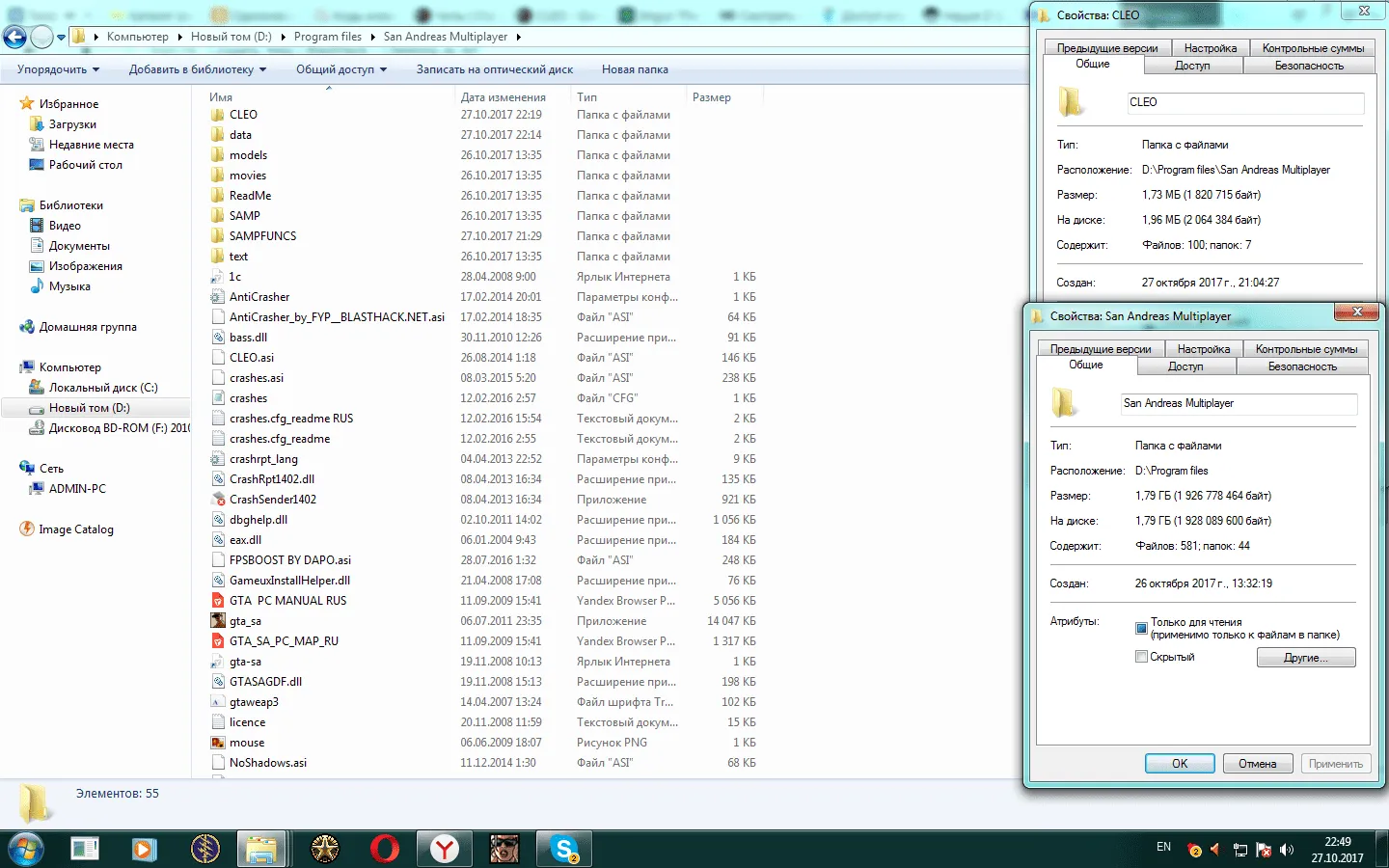This screenshot has width=1389, height=868.
Task: Switch to 'Доступ' tab in CLEO properties window
Action: (x=1192, y=66)
